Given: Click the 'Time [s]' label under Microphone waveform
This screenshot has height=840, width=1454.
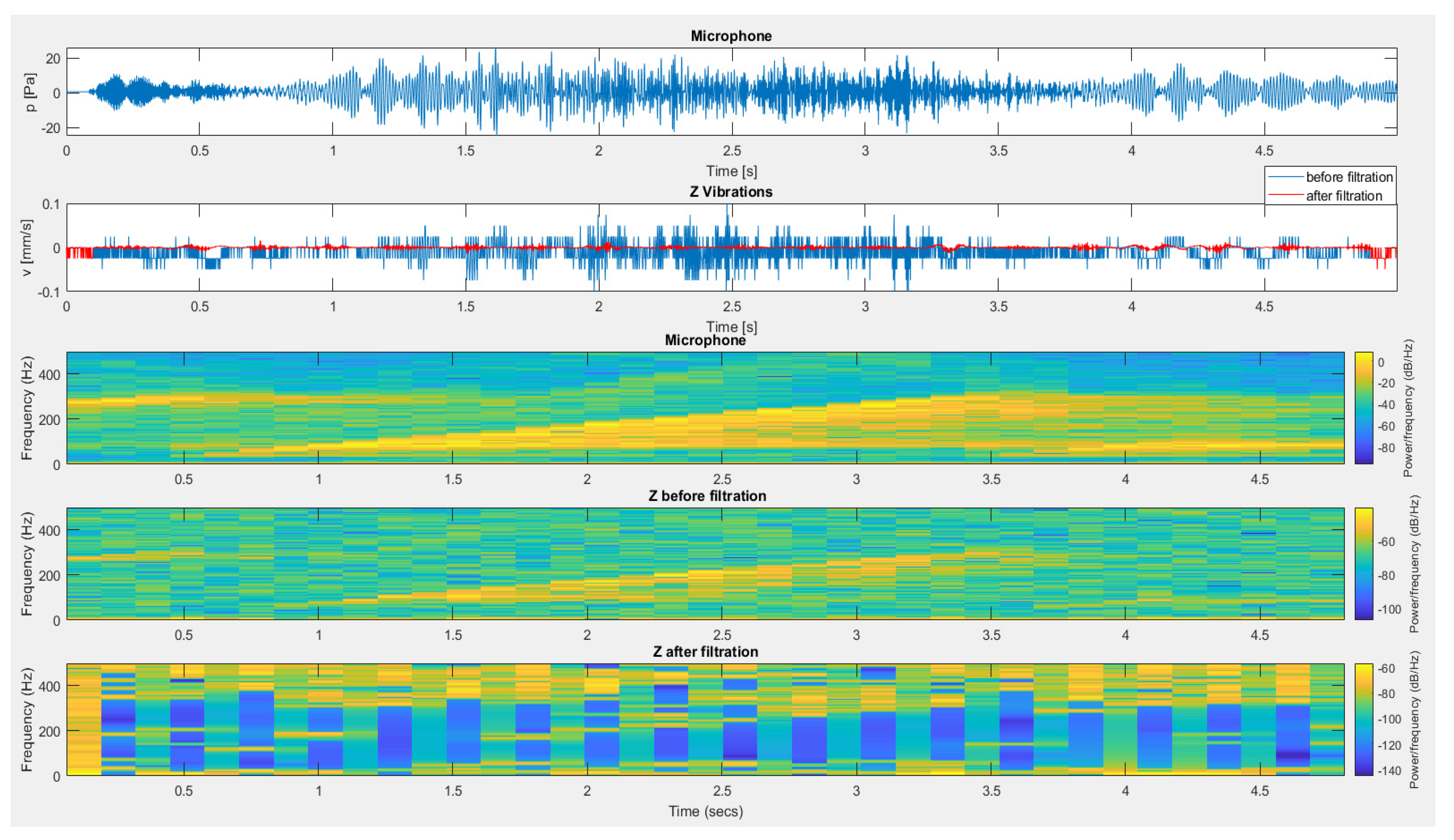Looking at the screenshot, I should click(x=731, y=171).
